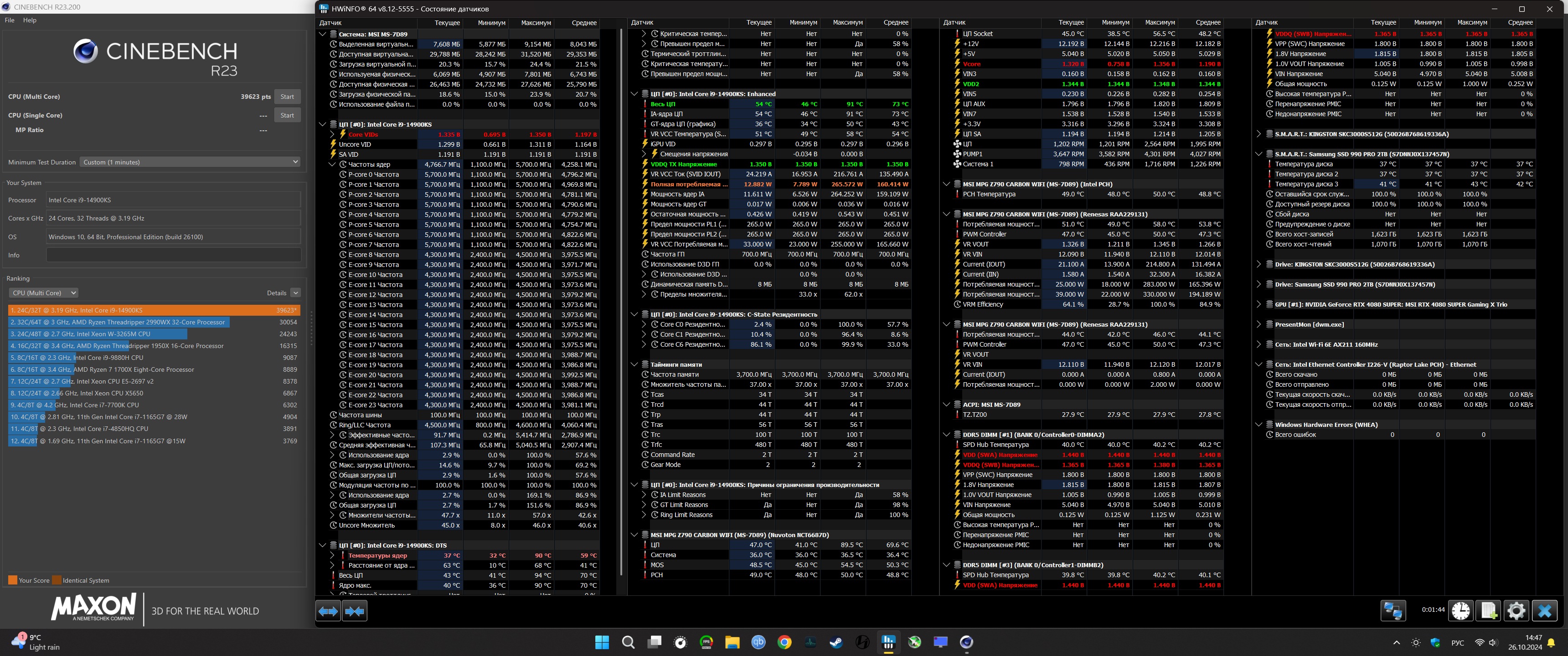Screen dimensions: 1568x656
Task: Open the File menu in Cinebench
Action: point(10,20)
